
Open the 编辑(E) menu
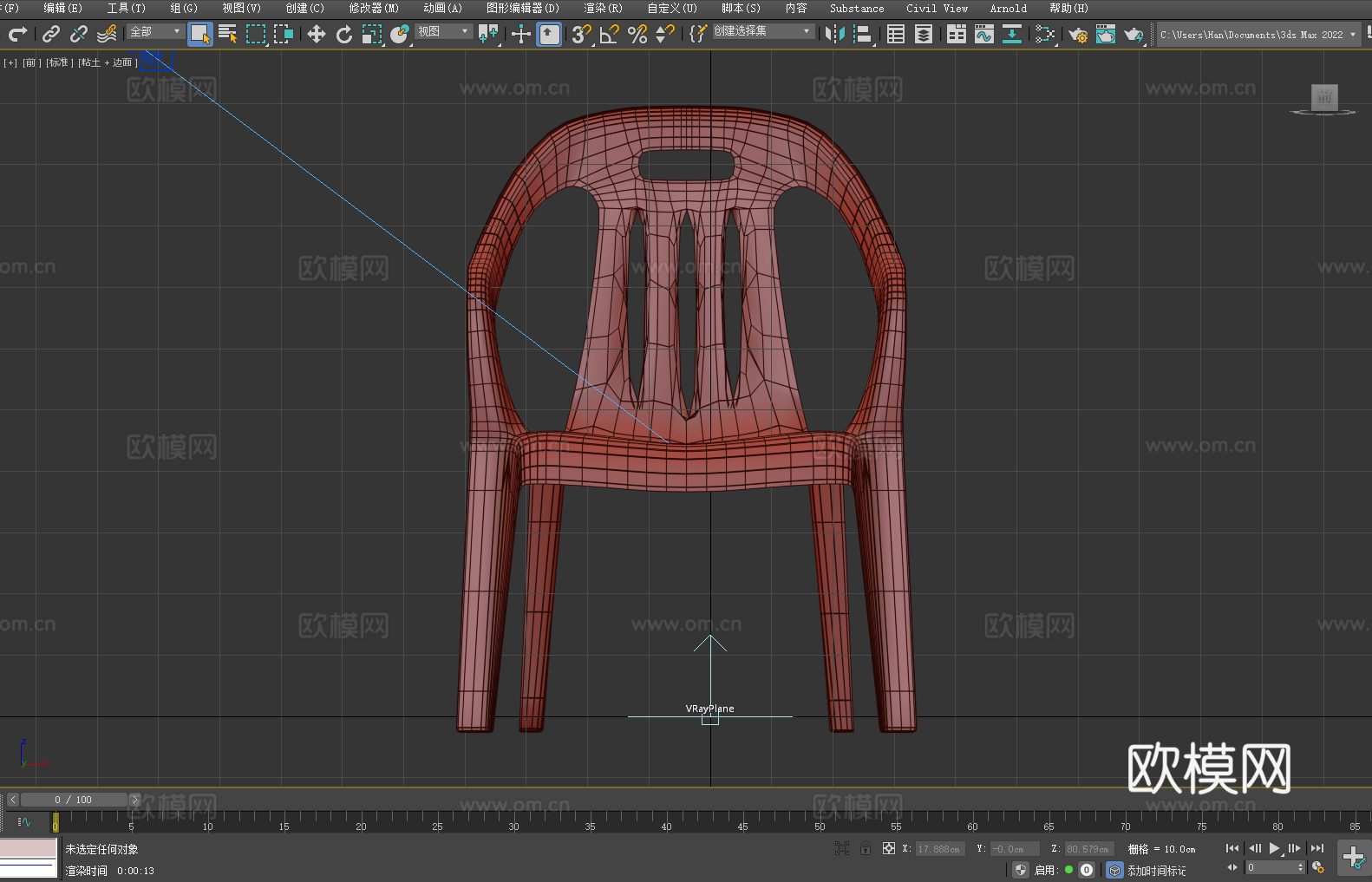tap(62, 8)
